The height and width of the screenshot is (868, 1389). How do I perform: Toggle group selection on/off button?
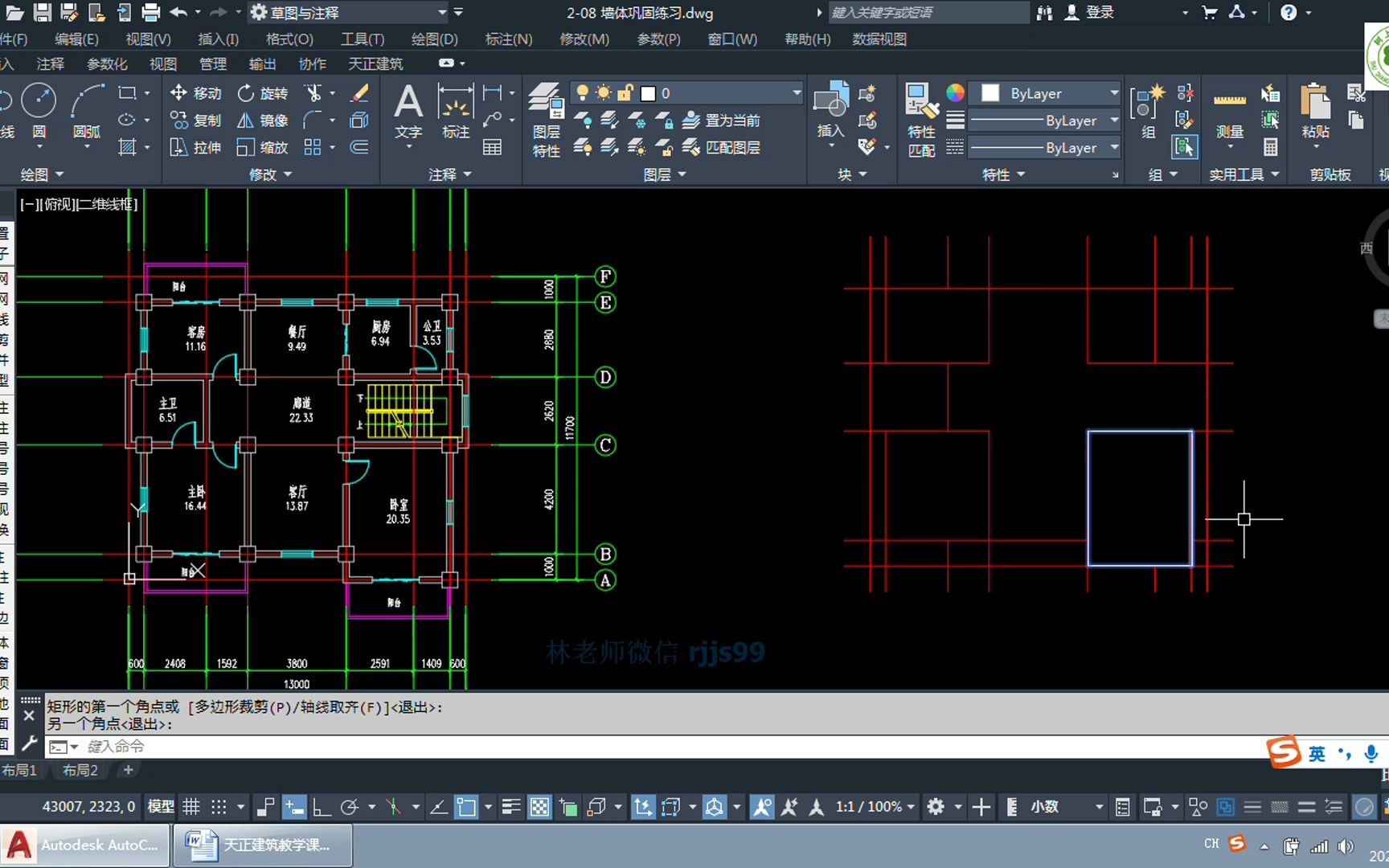click(1185, 147)
